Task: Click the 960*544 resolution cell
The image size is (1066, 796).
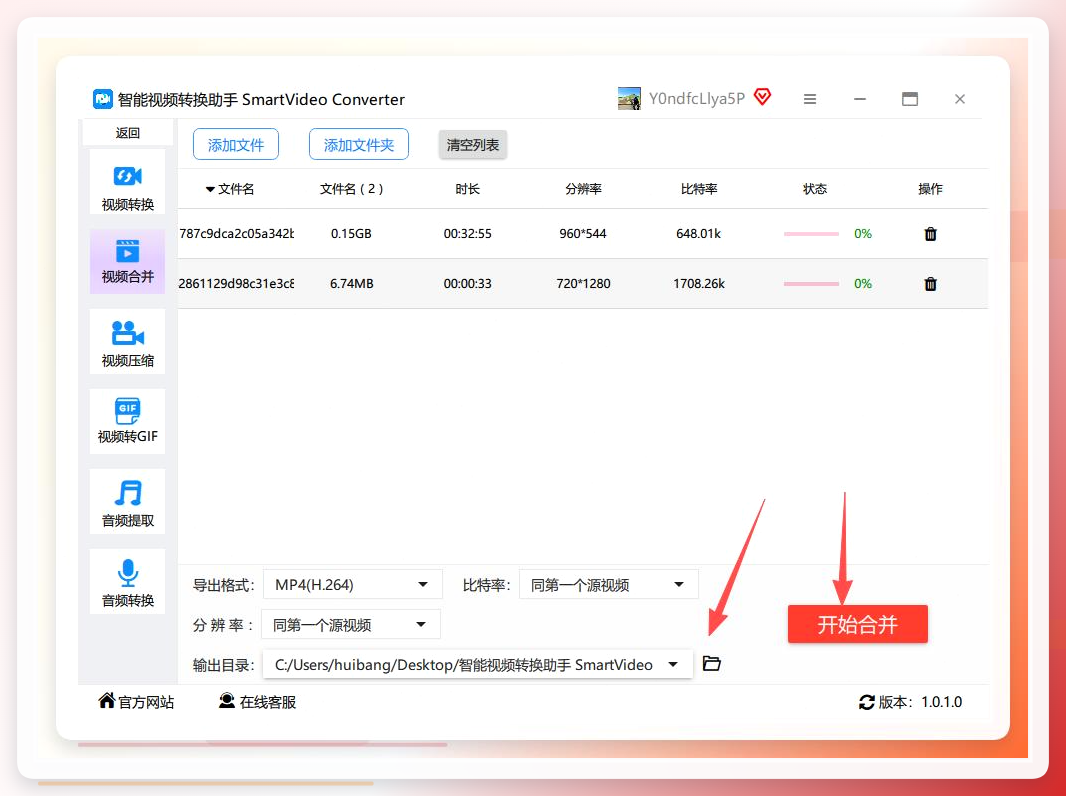Action: (583, 234)
